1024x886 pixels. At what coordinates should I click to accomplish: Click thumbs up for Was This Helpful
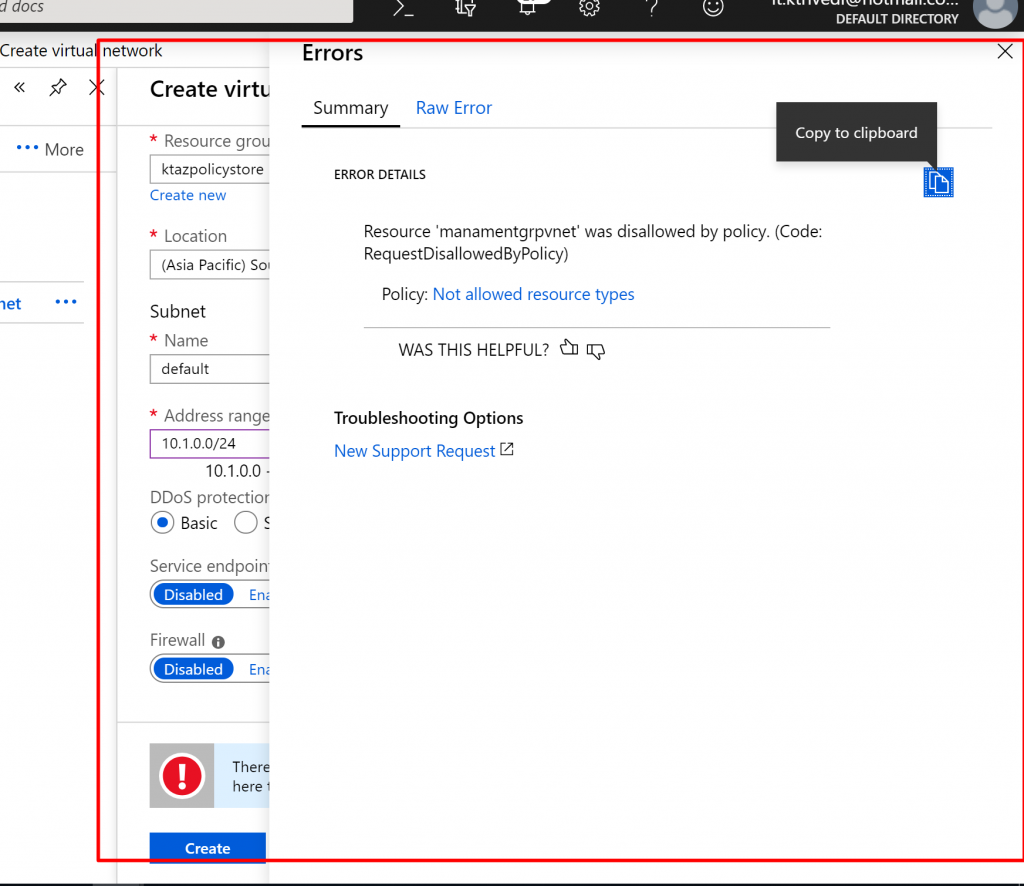569,349
